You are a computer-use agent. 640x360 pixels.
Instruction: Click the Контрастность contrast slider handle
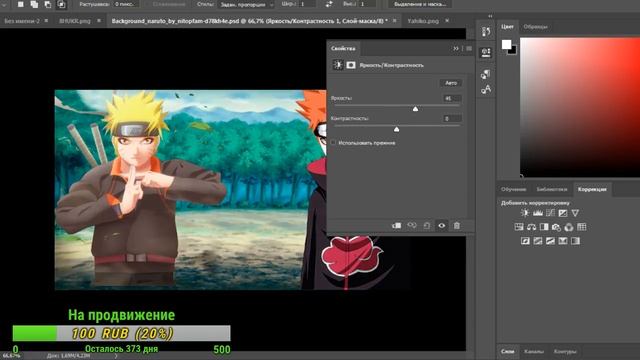(396, 129)
